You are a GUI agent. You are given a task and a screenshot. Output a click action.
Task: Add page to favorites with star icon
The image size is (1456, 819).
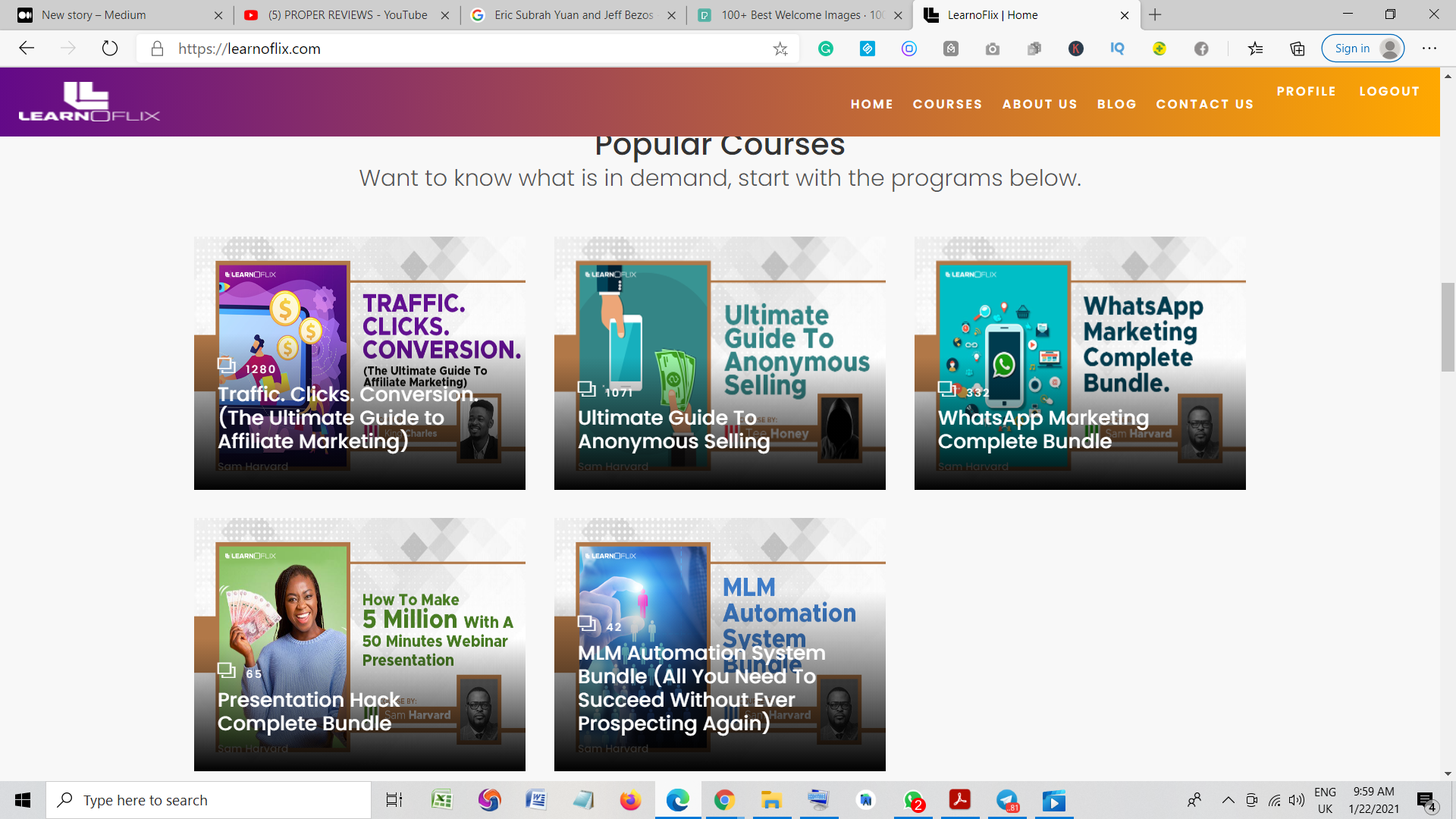(x=780, y=49)
